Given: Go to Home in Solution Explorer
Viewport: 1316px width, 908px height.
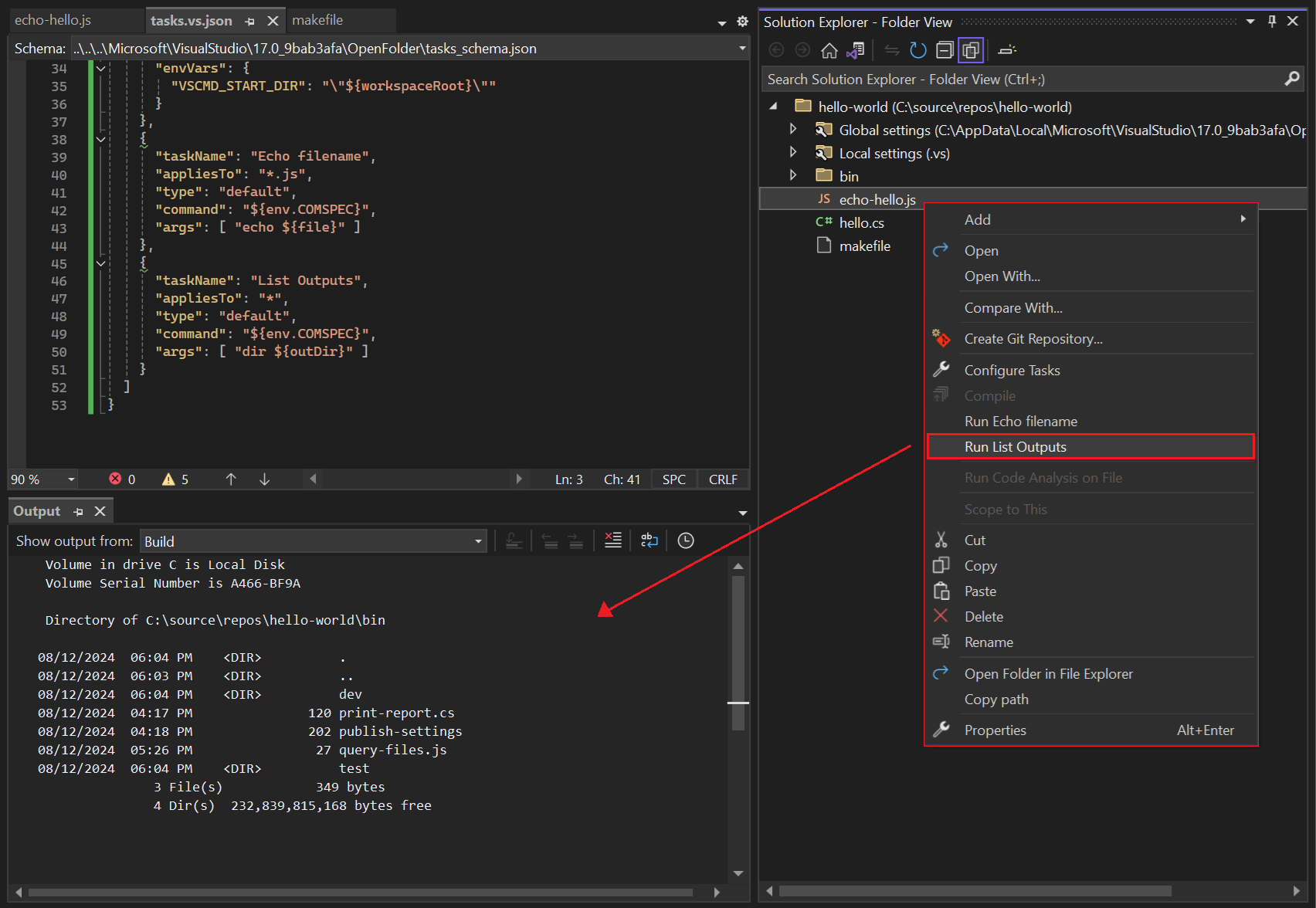Looking at the screenshot, I should [829, 49].
